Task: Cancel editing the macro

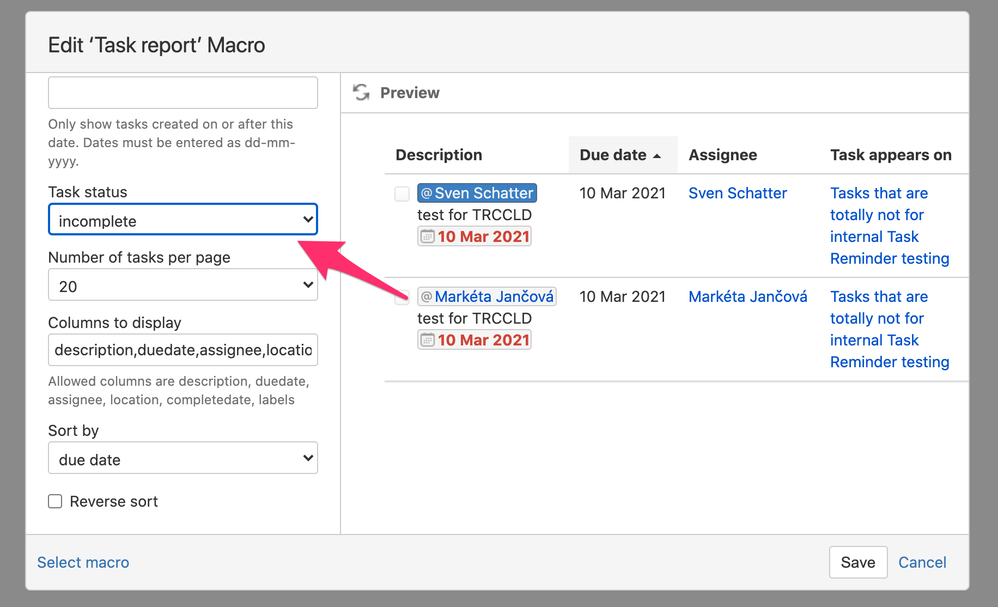Action: point(922,562)
